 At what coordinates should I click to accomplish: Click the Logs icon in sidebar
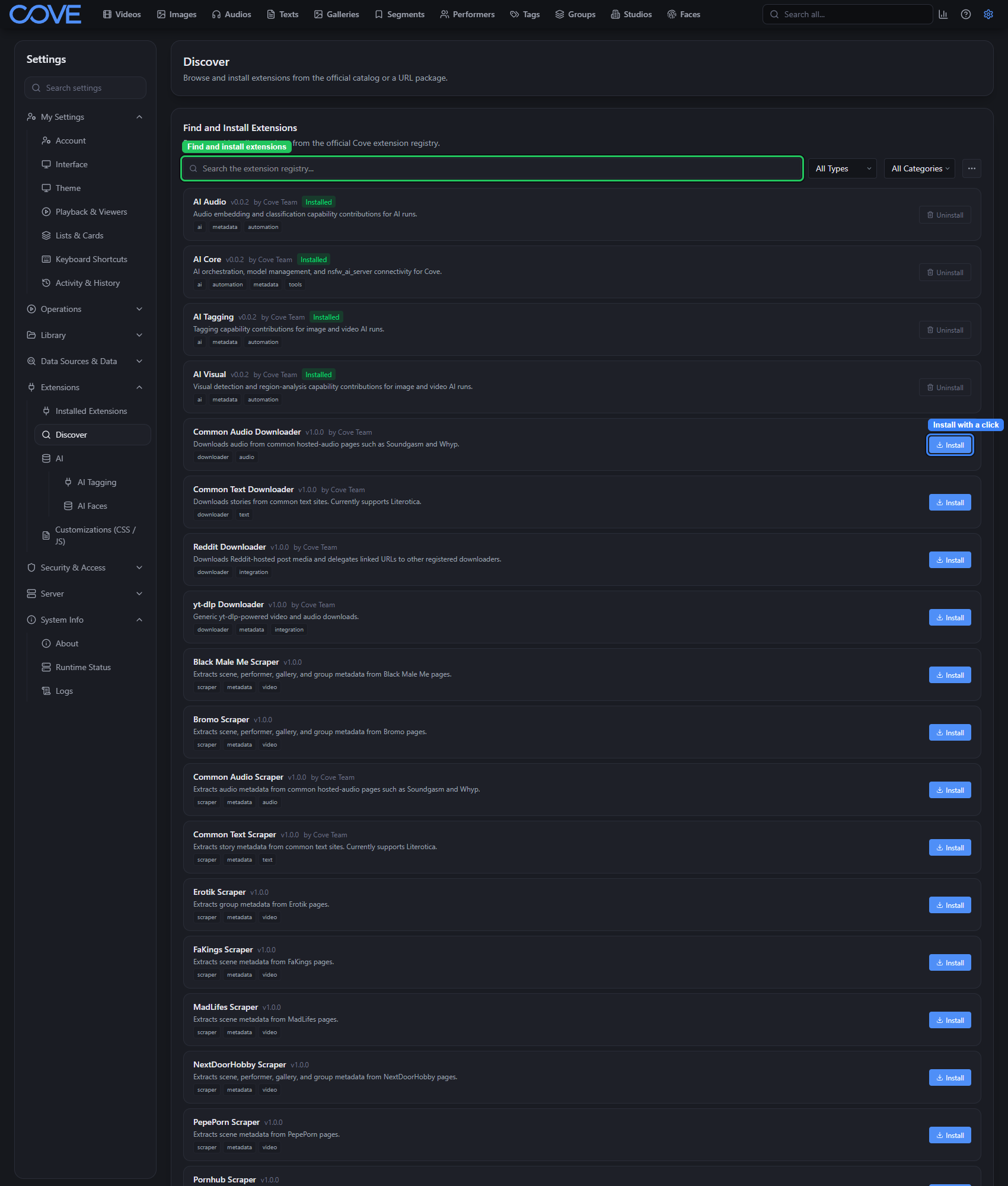tap(46, 691)
